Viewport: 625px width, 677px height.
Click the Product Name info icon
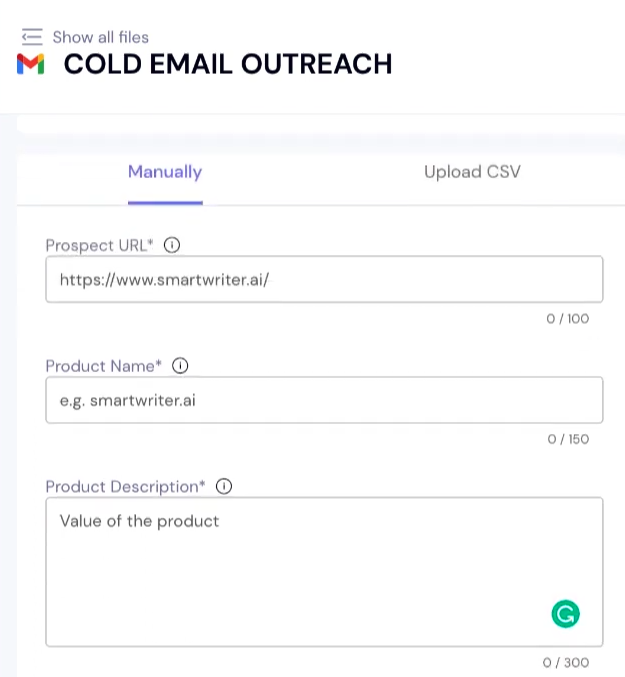click(x=180, y=366)
